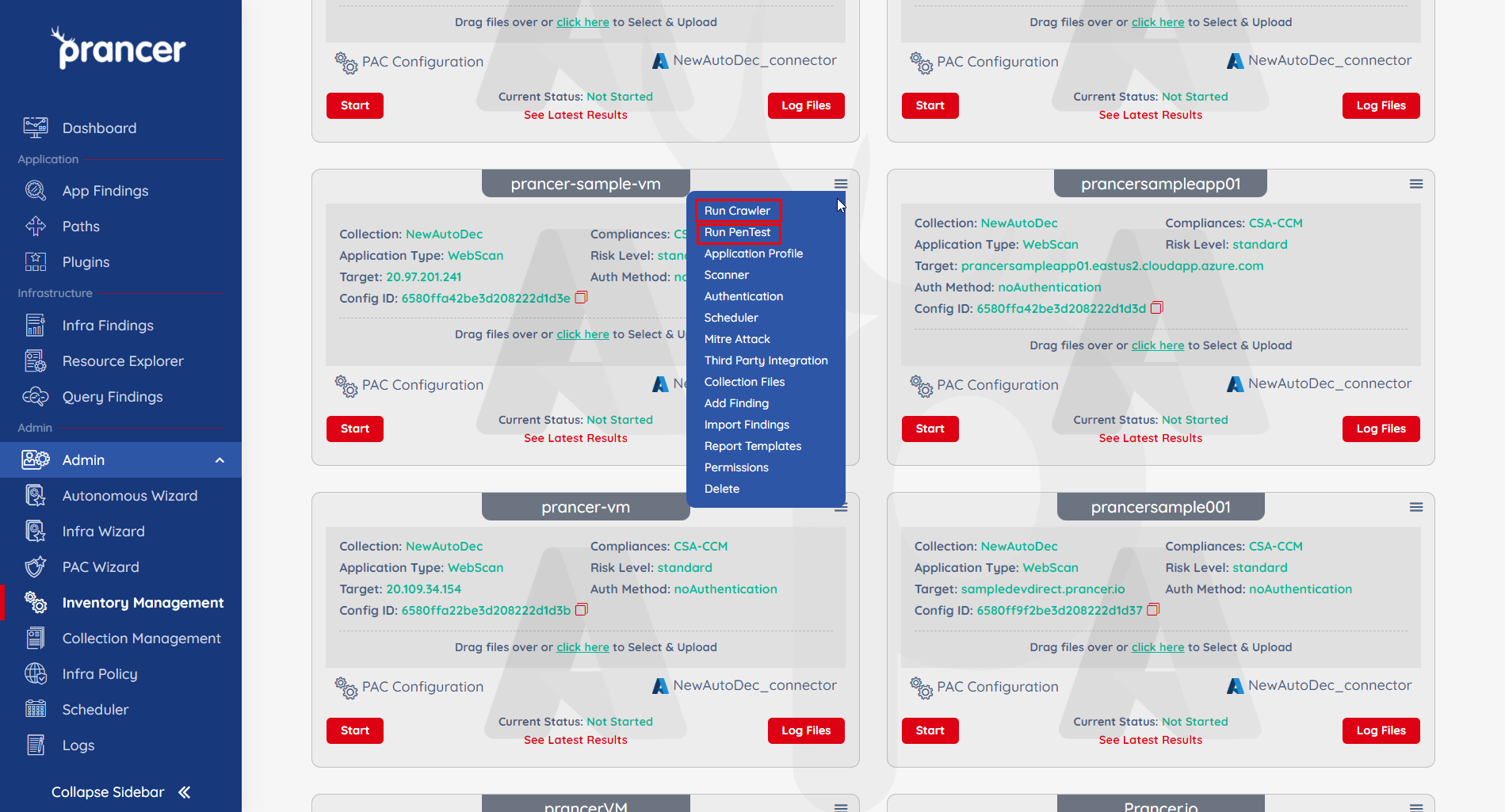This screenshot has width=1505, height=812.
Task: Click the Infra Policy globe icon
Action: 36,673
